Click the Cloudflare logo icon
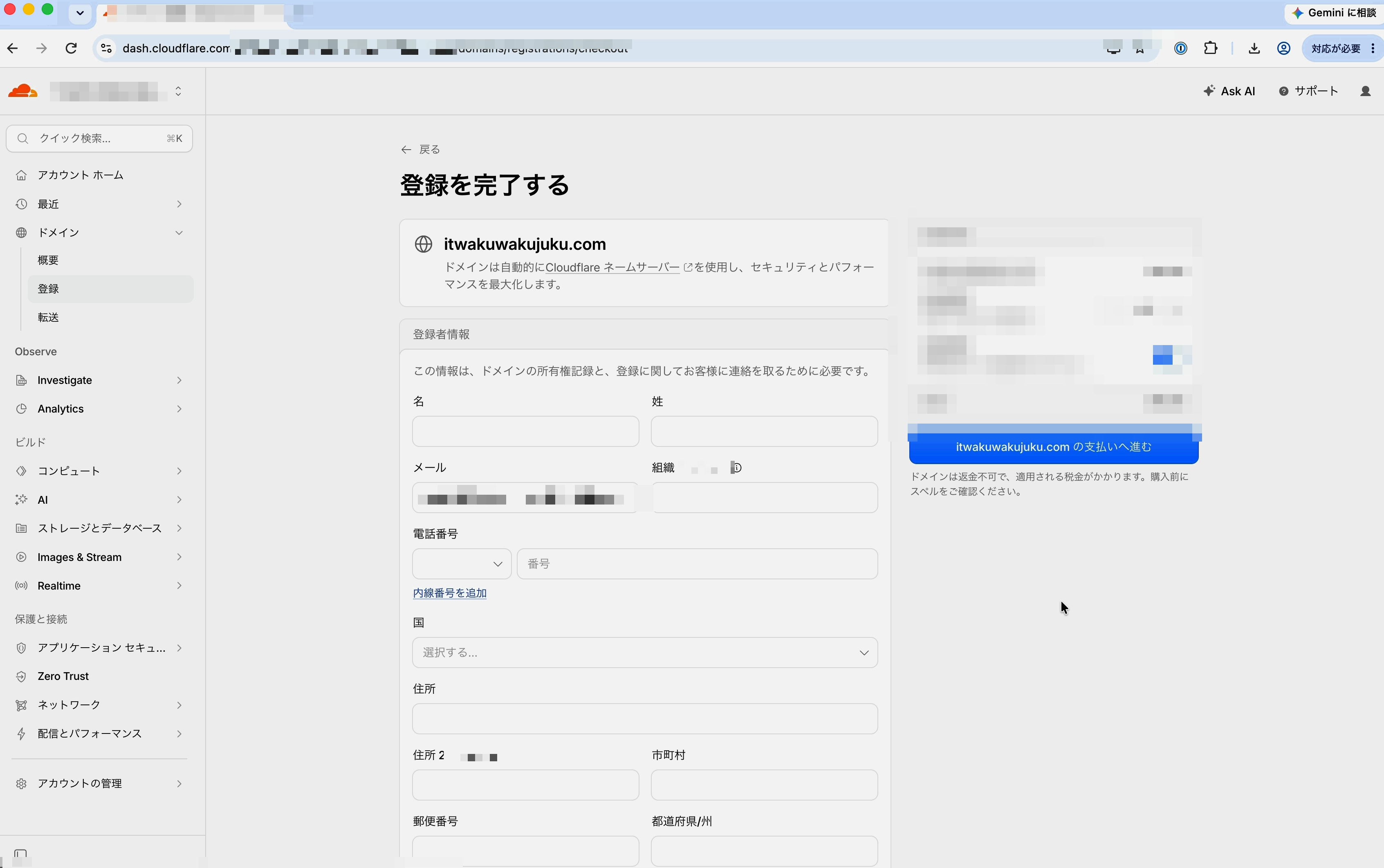Image resolution: width=1384 pixels, height=868 pixels. (x=23, y=91)
